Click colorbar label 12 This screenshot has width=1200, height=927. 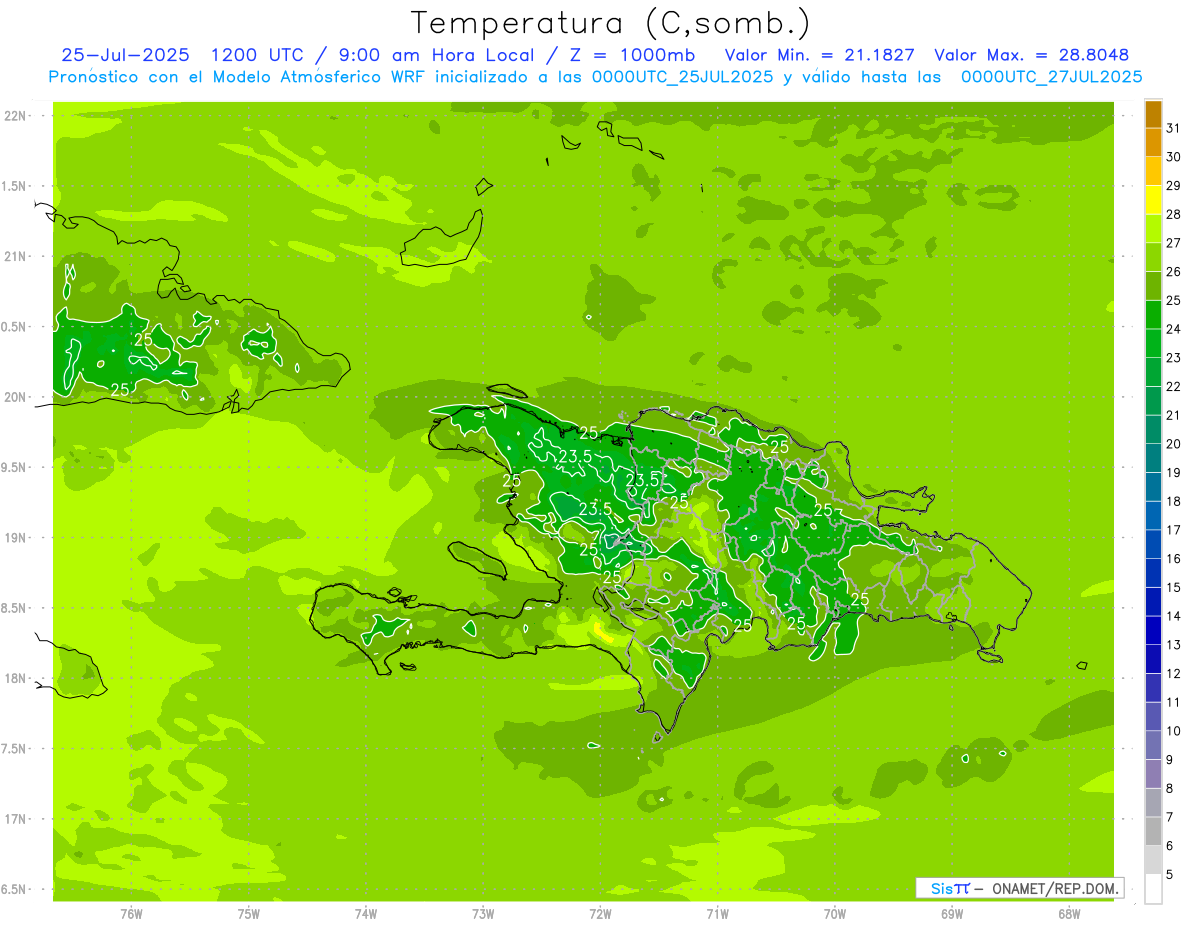1174,673
